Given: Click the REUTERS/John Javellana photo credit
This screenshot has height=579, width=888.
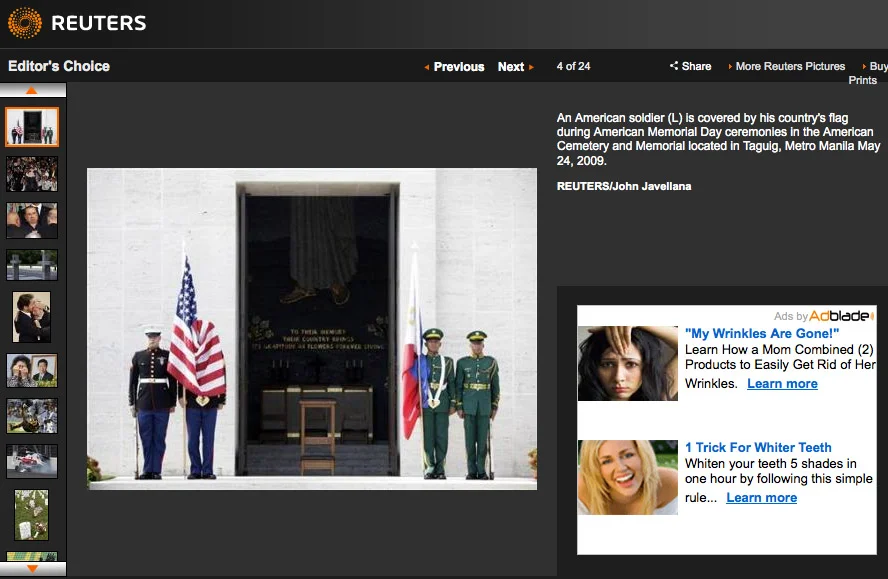Looking at the screenshot, I should [624, 186].
